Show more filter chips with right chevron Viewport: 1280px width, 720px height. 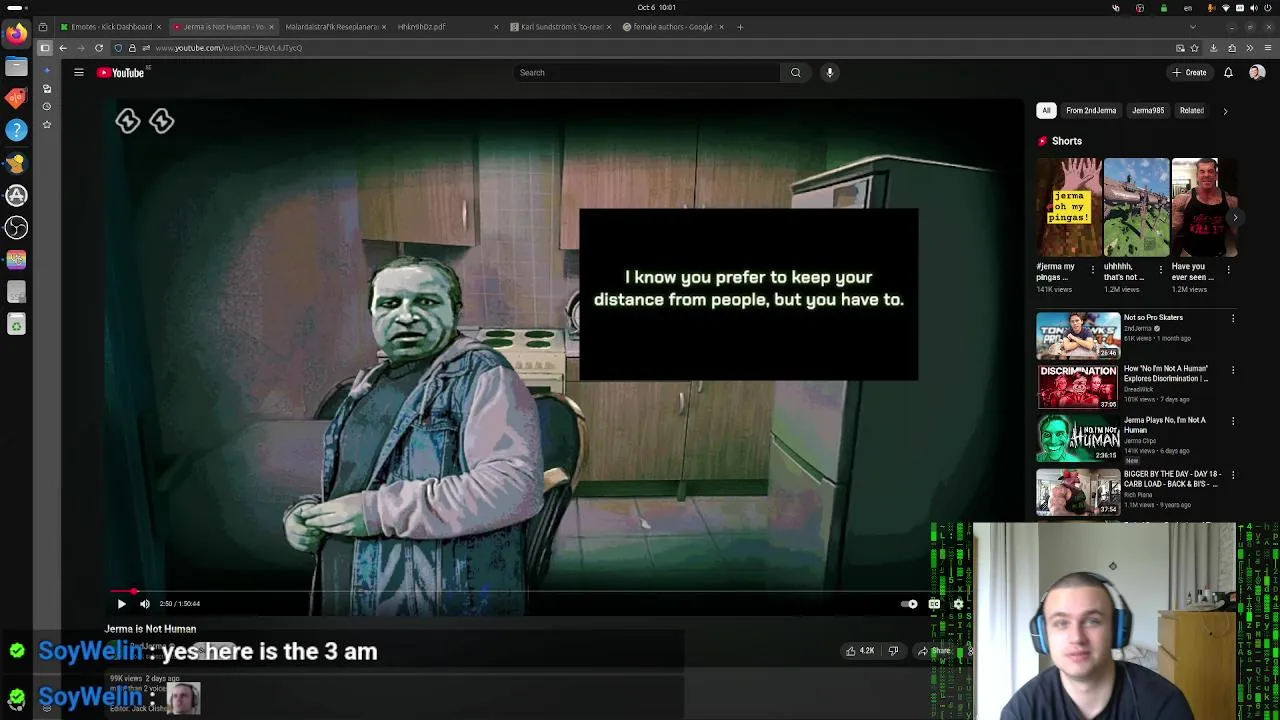(x=1225, y=111)
